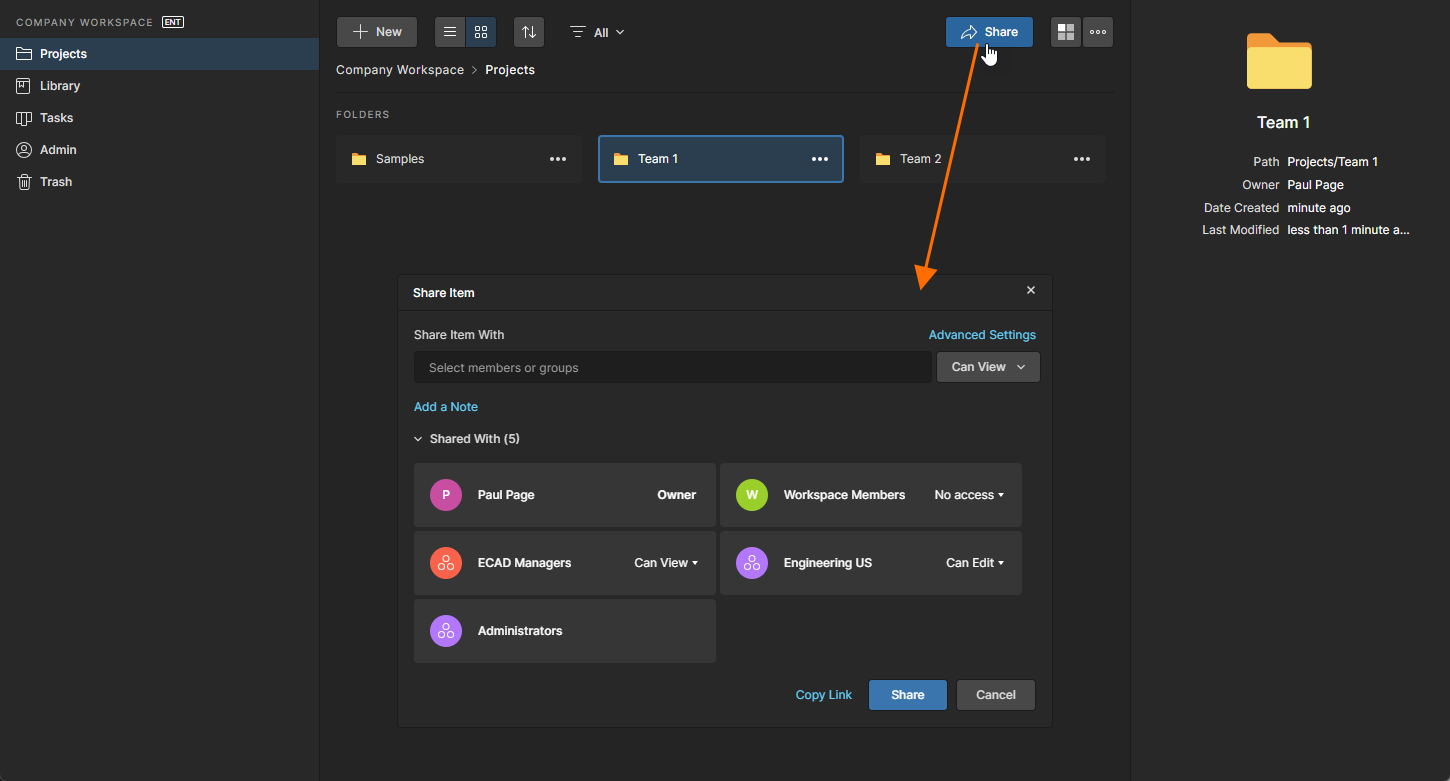Screen dimensions: 1450x781
Task: Open Team 2 folder three-dot menu
Action: (x=1082, y=159)
